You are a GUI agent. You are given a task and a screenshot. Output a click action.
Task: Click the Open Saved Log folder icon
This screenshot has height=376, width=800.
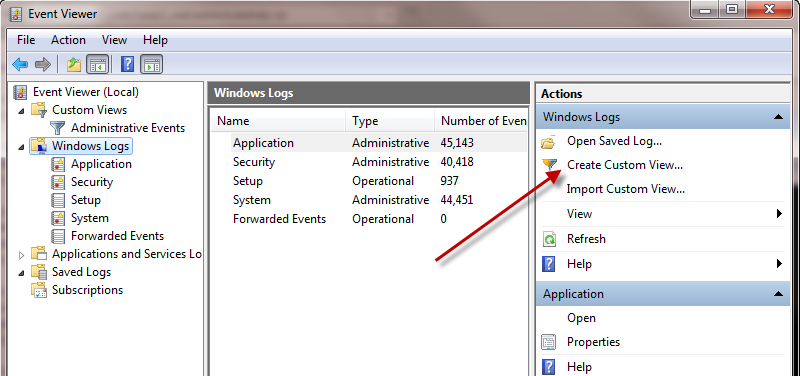[x=548, y=142]
